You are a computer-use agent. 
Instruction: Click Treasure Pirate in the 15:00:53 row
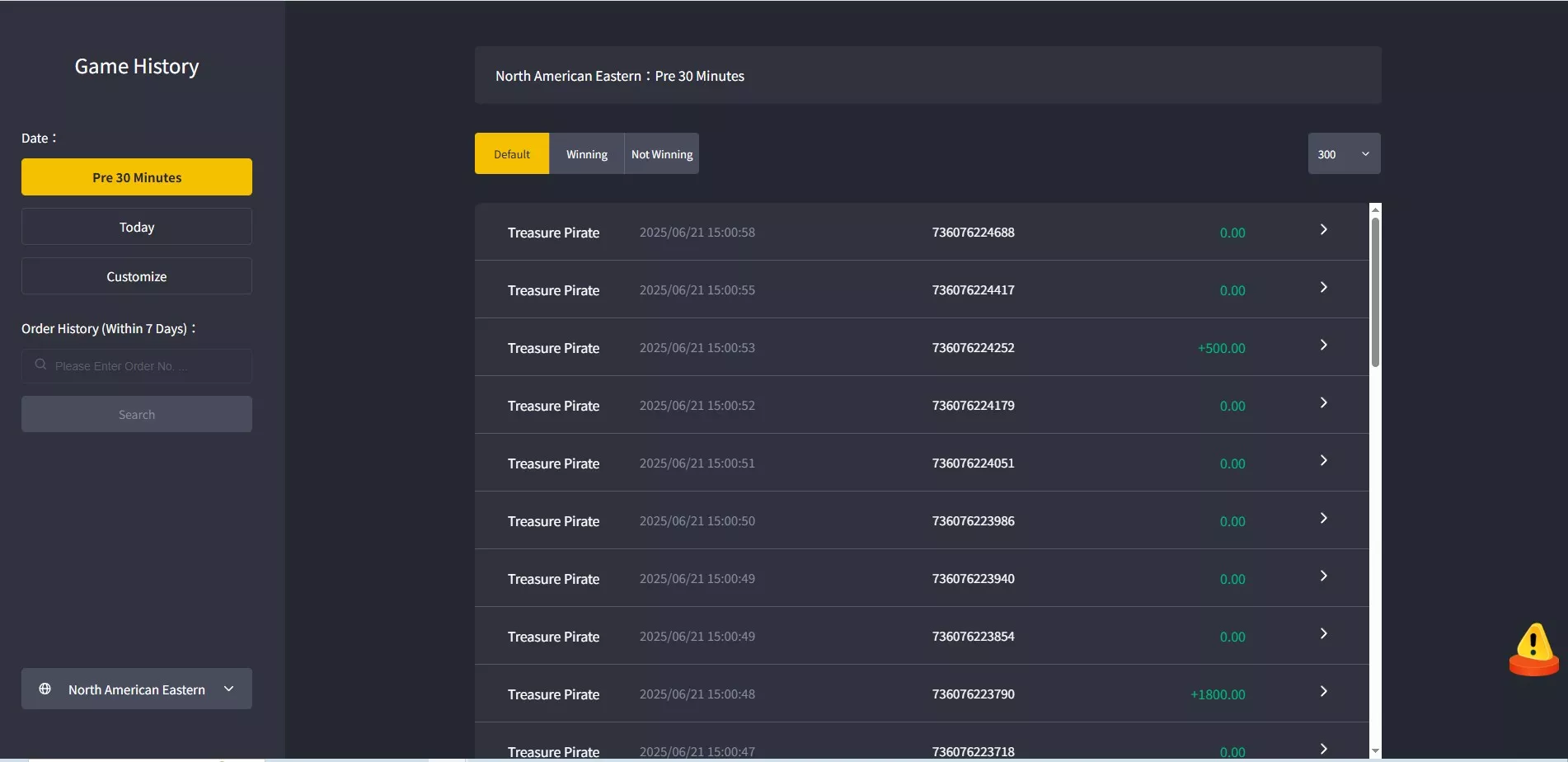click(x=553, y=348)
